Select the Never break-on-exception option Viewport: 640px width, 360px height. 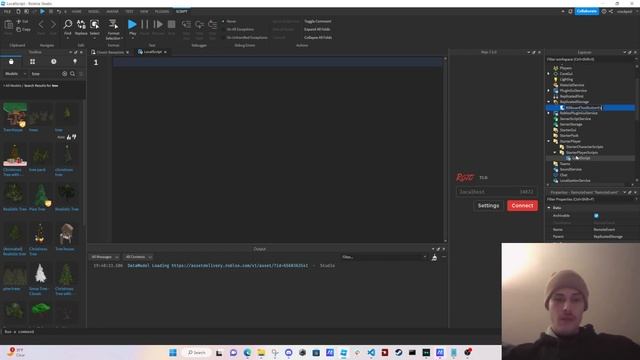[229, 21]
